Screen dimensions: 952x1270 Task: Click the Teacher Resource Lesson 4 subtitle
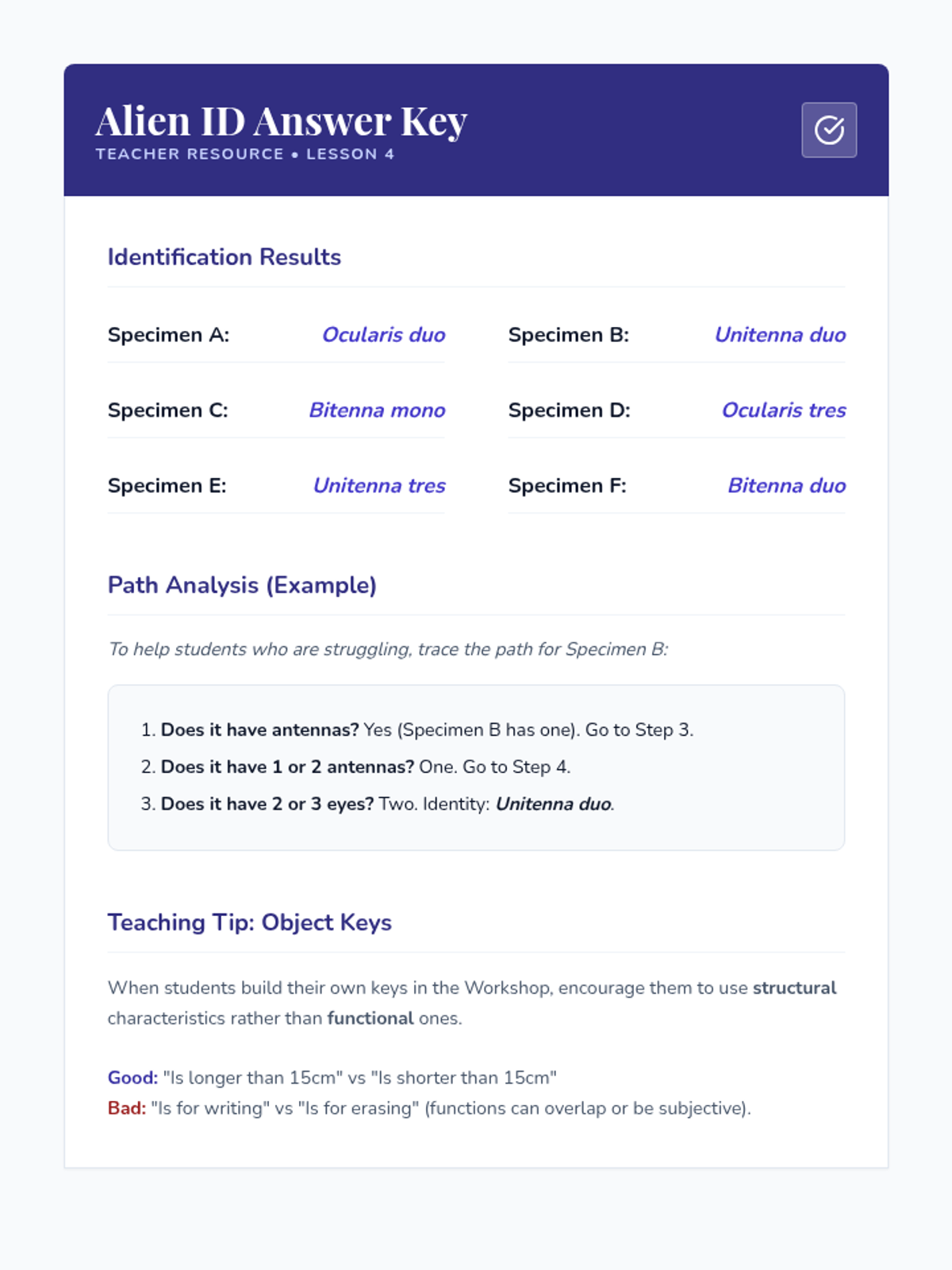244,154
